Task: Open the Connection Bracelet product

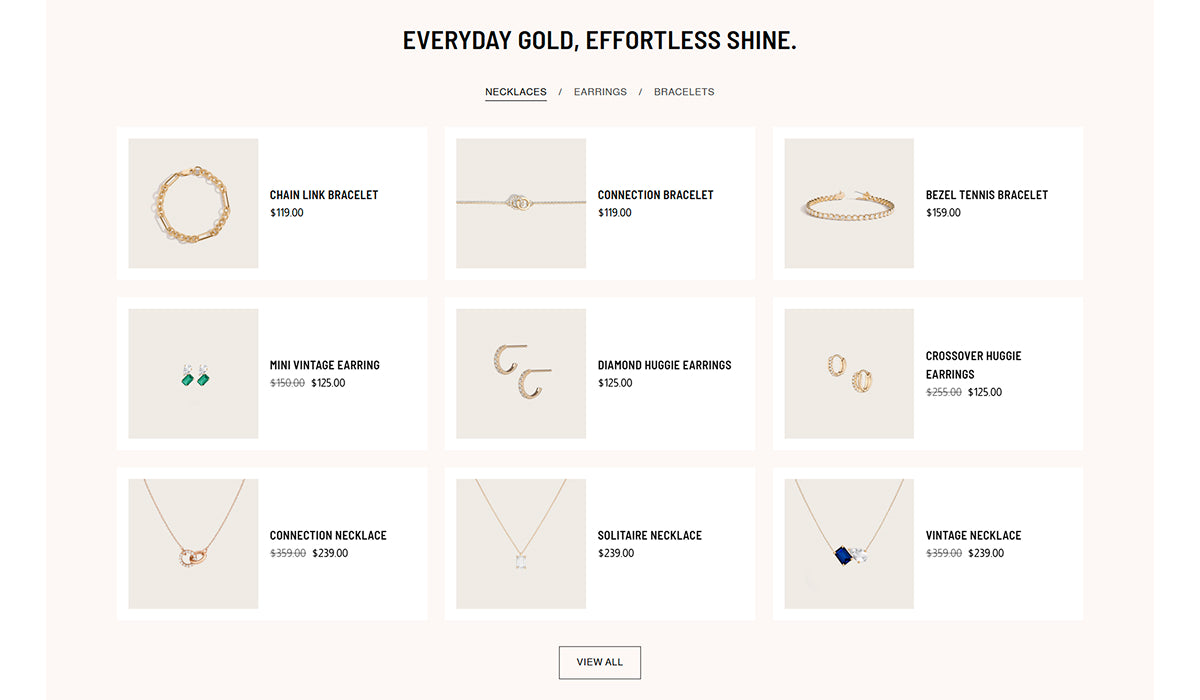Action: (655, 195)
